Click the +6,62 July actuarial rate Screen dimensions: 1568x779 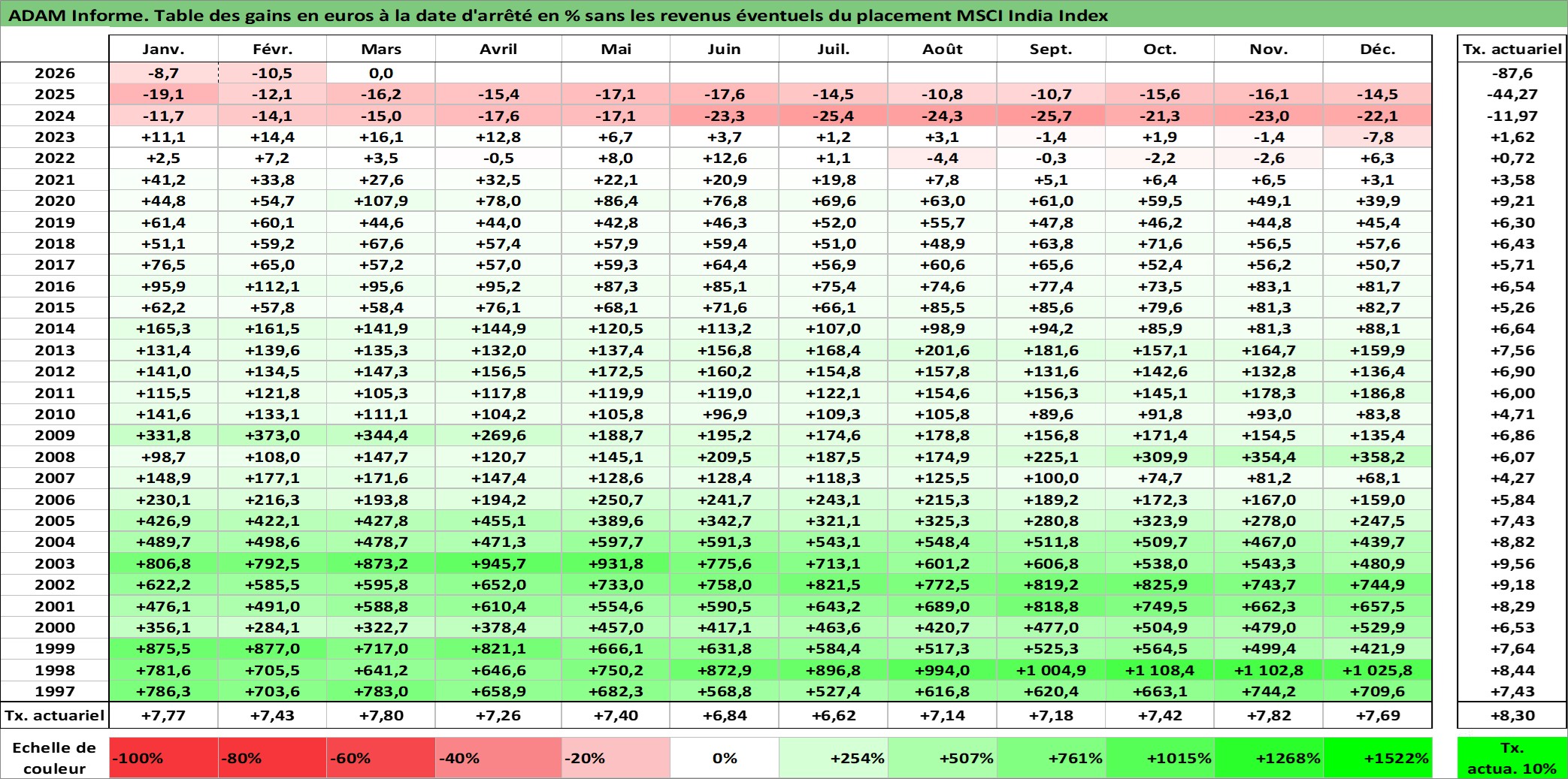[834, 715]
